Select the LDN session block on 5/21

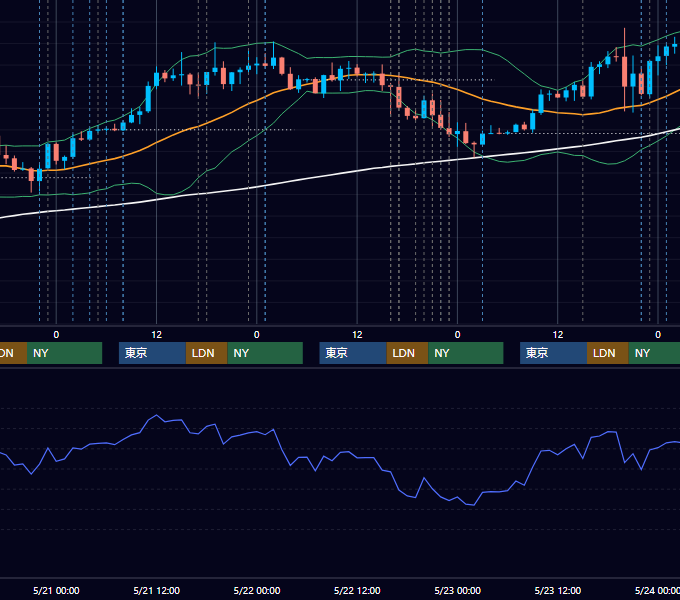[206, 353]
